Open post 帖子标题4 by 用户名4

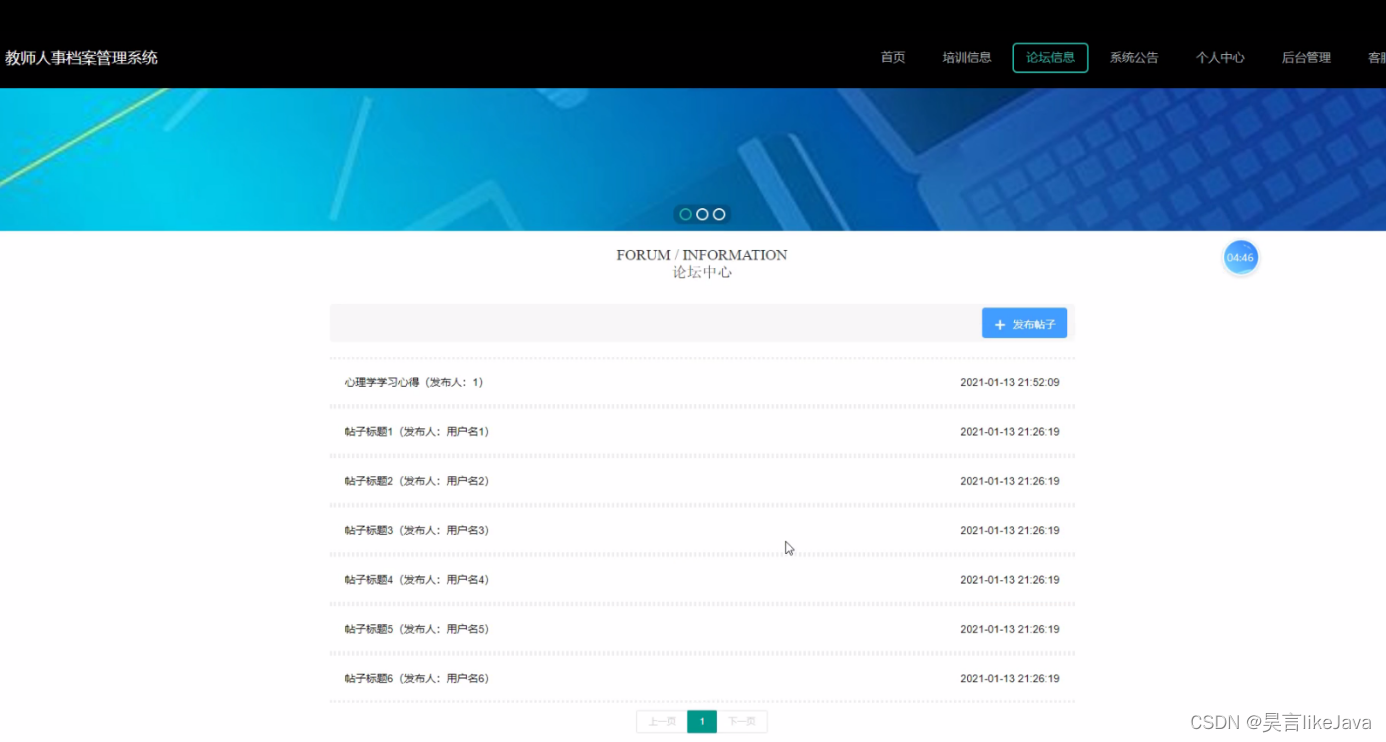pos(702,580)
